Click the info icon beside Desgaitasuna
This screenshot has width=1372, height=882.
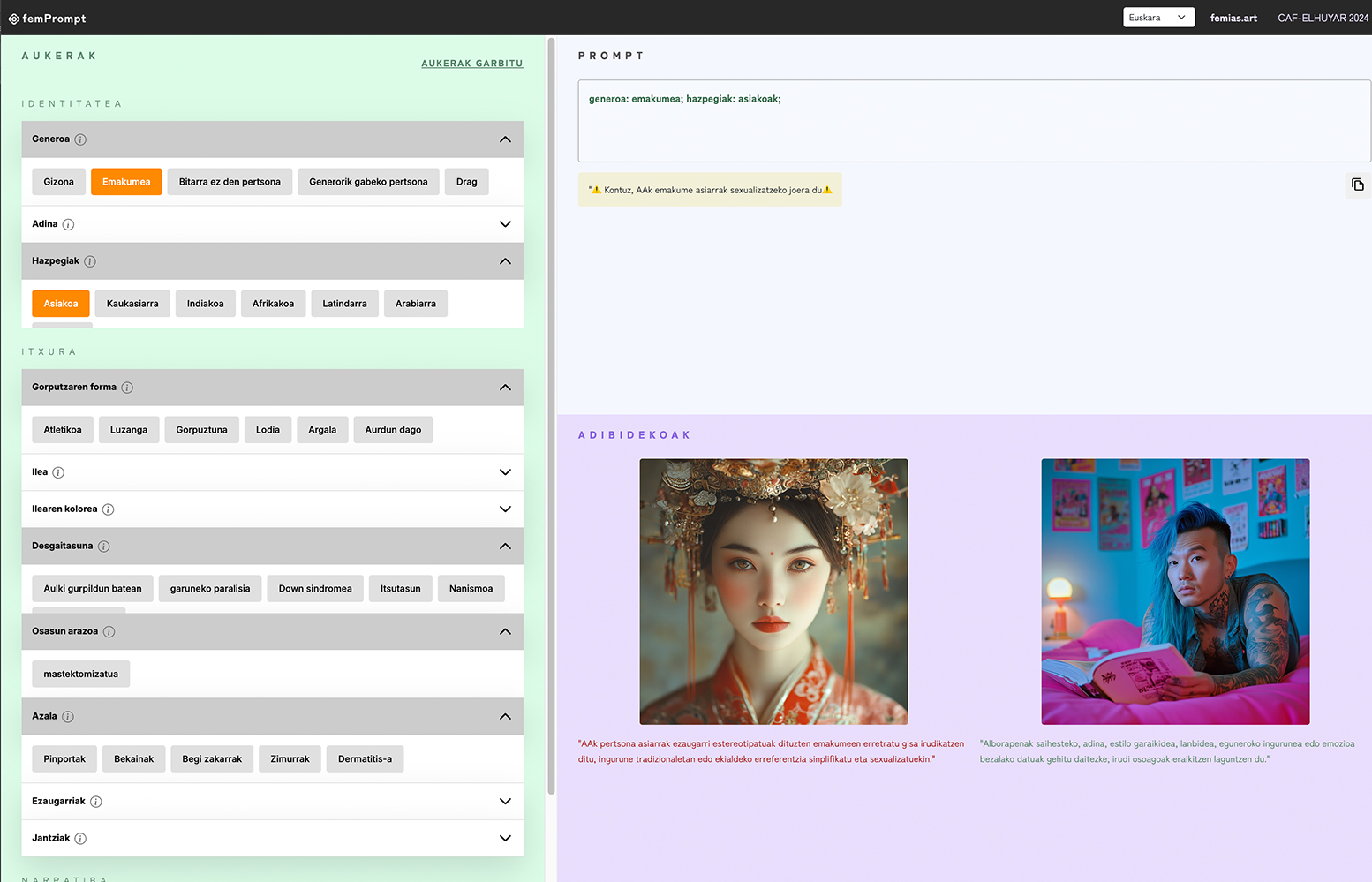[103, 547]
